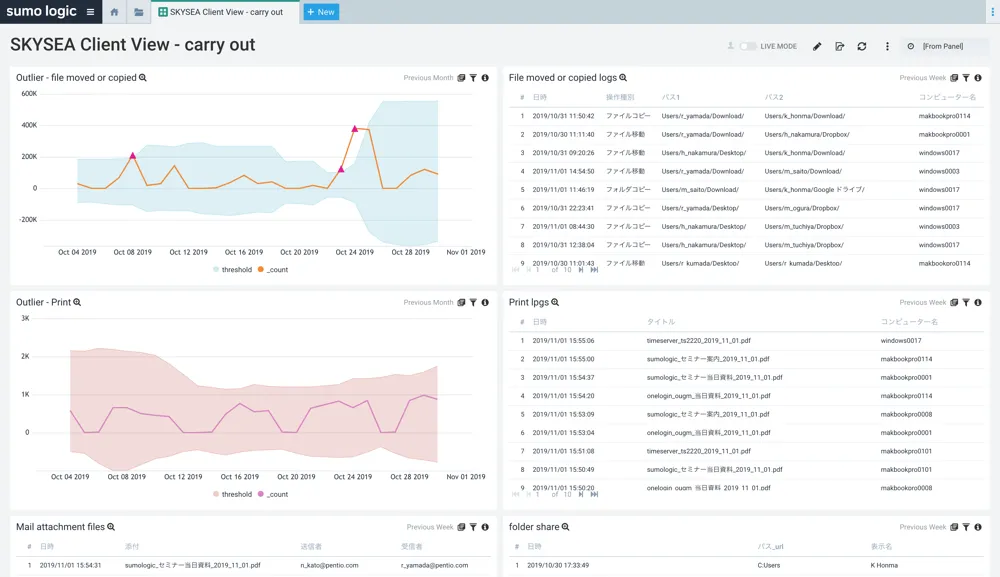Click _count legend swatch in Outlier - Print chart
The height and width of the screenshot is (577, 1000).
coord(261,494)
